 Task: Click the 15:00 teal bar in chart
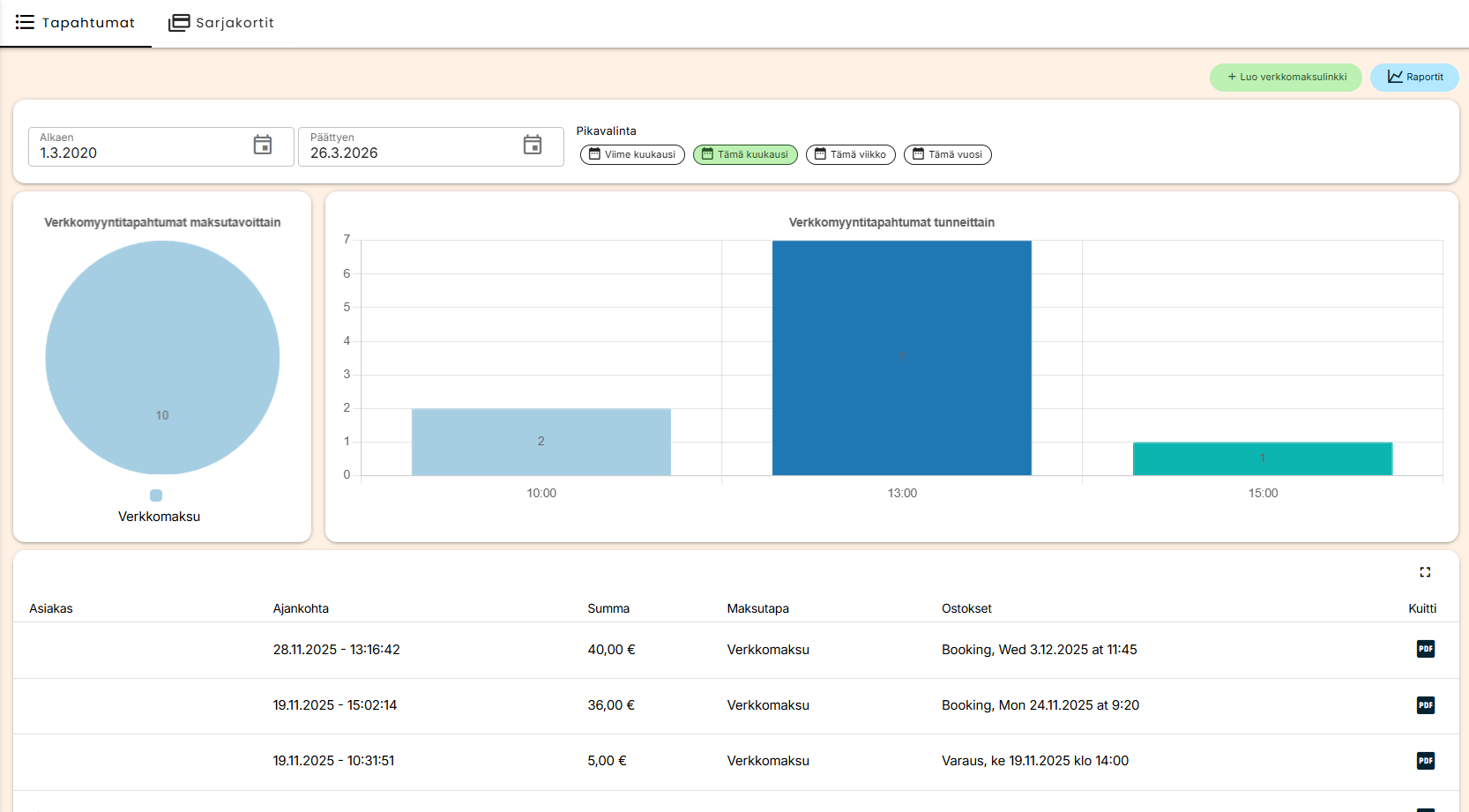pyautogui.click(x=1262, y=458)
